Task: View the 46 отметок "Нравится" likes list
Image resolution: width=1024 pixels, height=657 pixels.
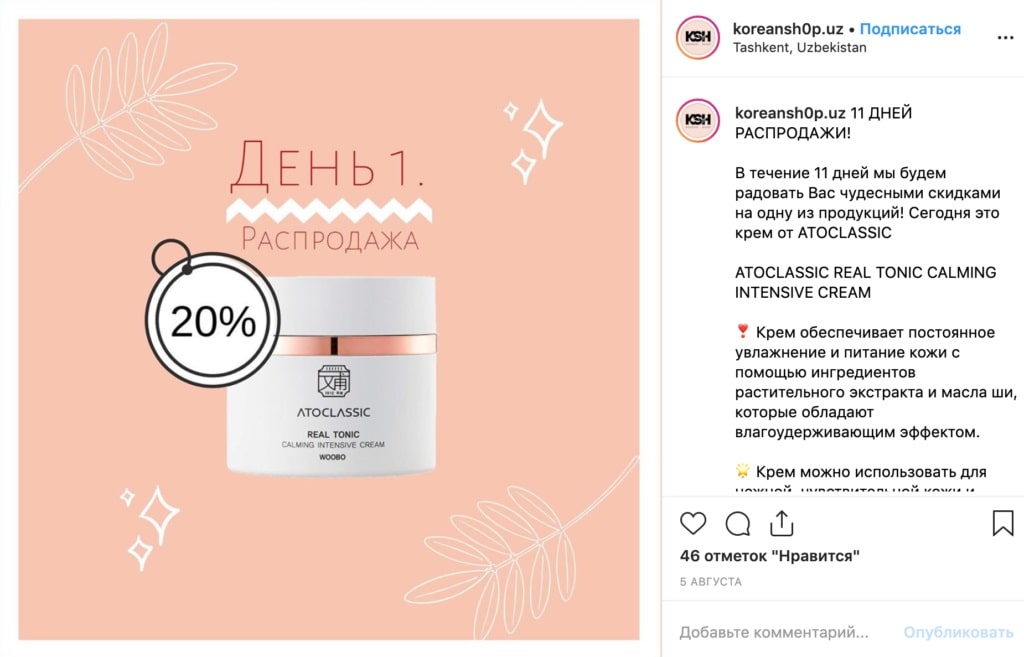Action: 769,556
